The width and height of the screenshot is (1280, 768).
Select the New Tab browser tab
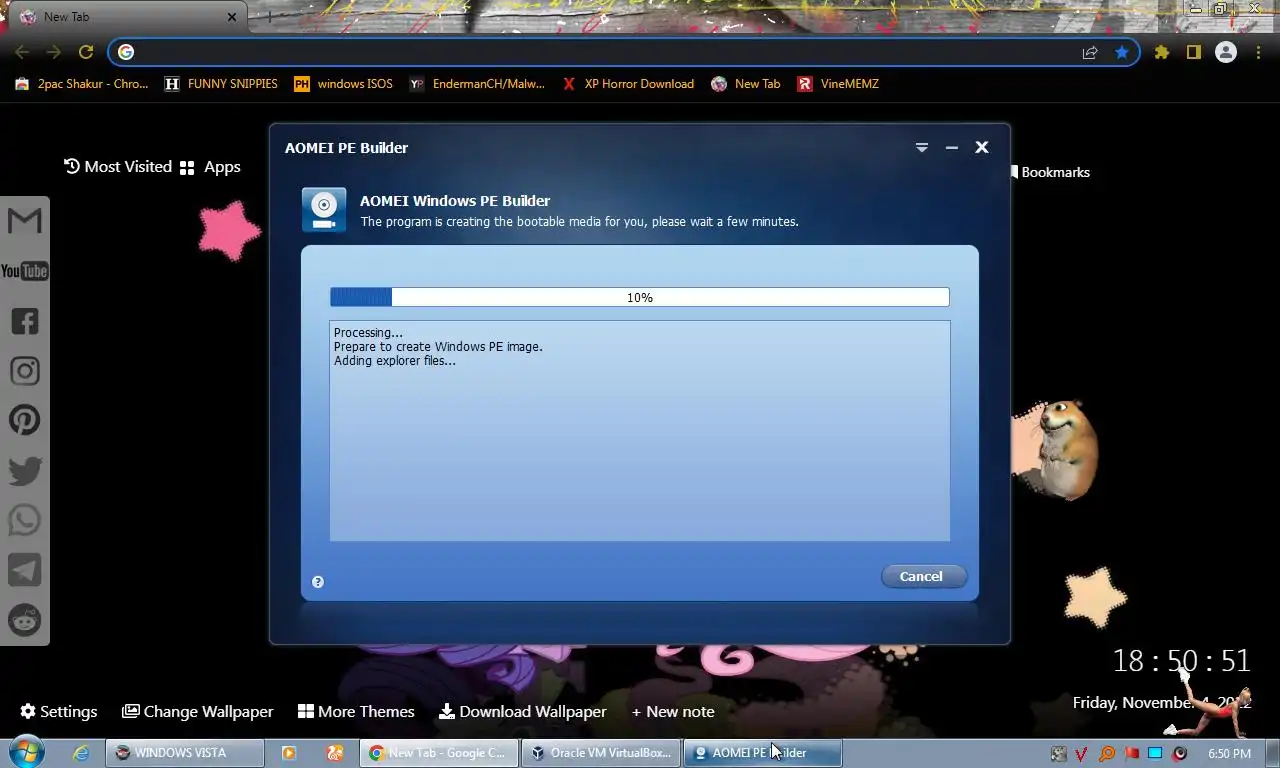[x=125, y=17]
